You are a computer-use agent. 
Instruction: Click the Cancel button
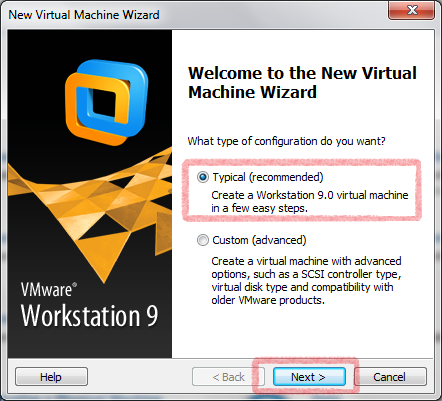[x=389, y=377]
